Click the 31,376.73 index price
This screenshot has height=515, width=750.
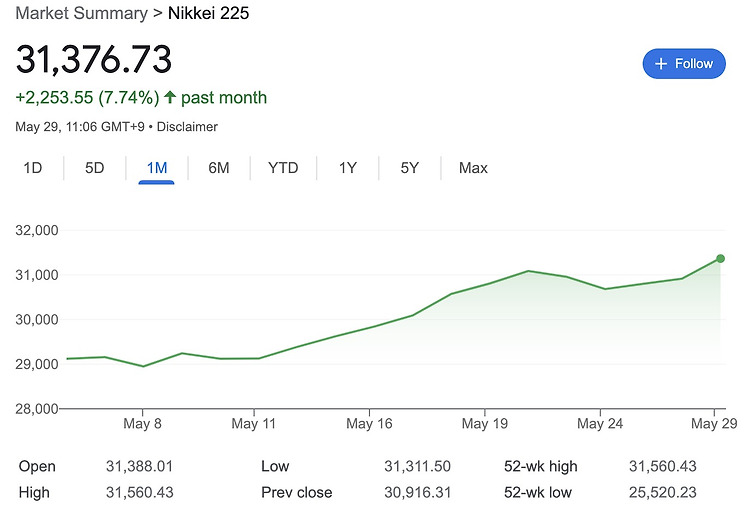[x=94, y=59]
